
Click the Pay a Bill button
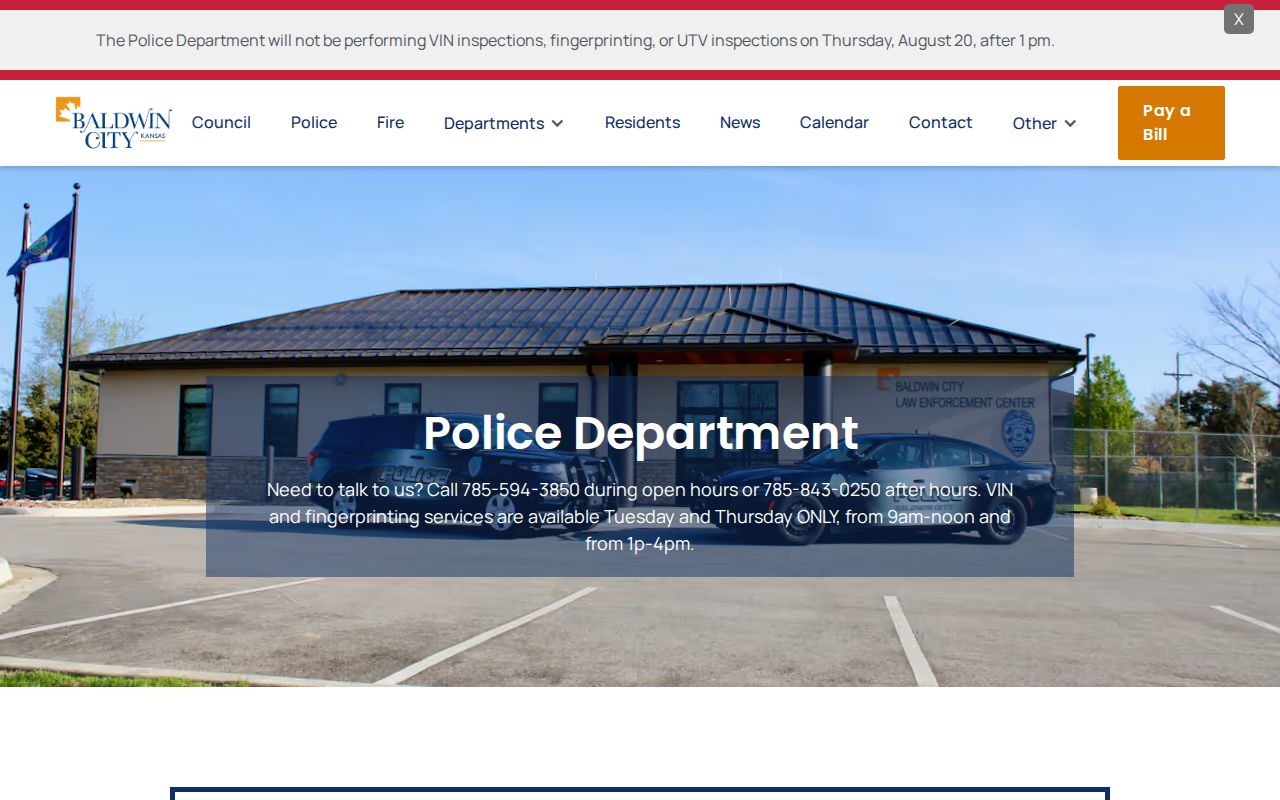1171,123
